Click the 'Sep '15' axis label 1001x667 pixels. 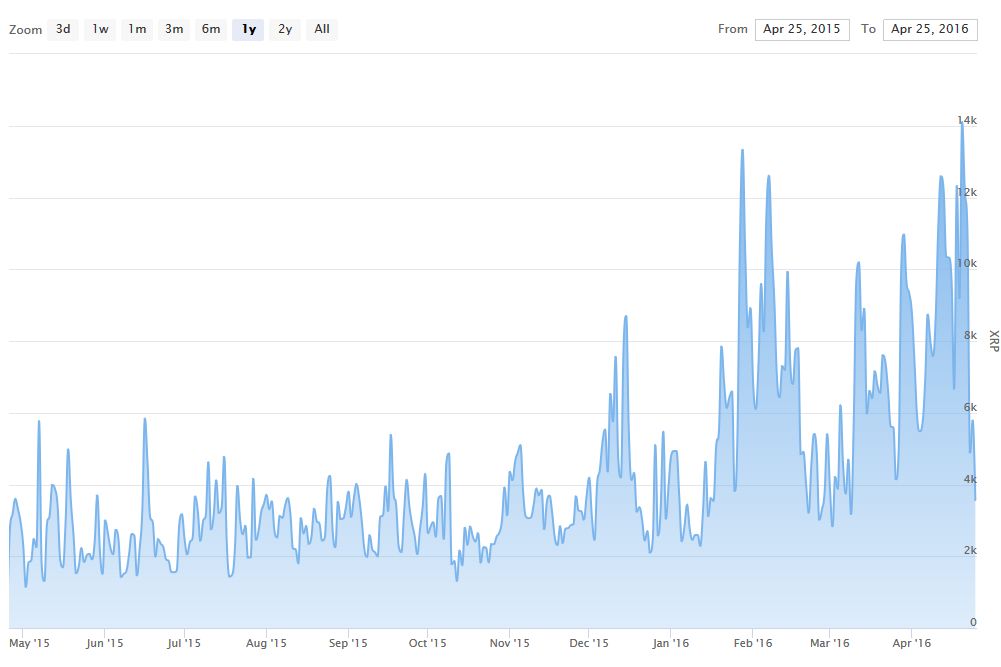(x=348, y=643)
